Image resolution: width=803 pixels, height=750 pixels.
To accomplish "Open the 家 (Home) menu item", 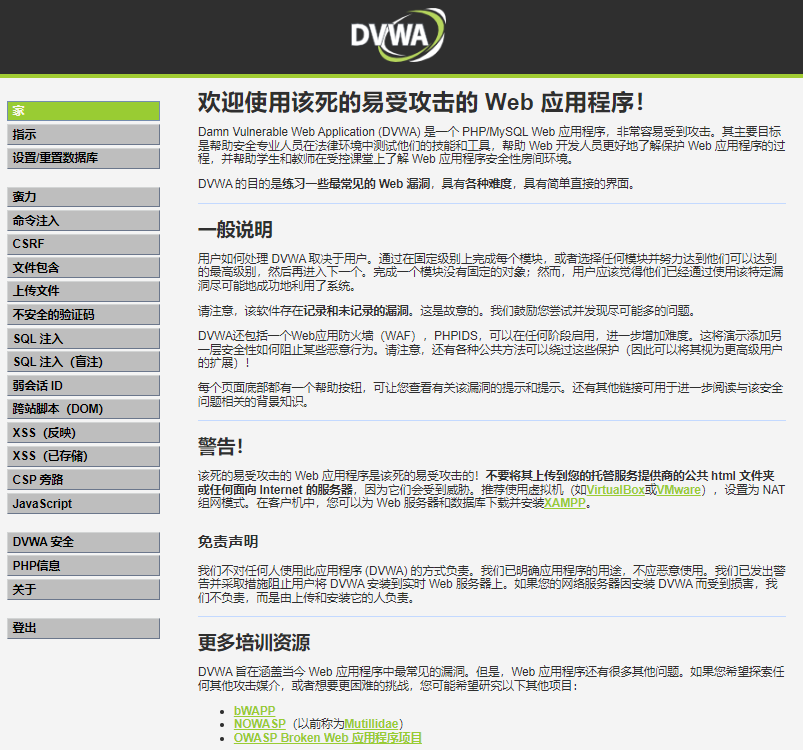I will click(83, 111).
